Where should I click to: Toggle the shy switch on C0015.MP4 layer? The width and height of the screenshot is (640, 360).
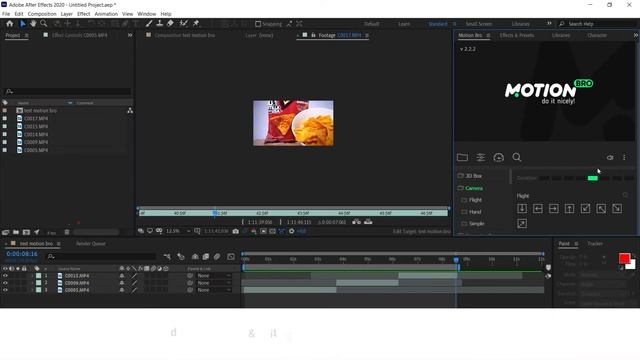click(x=122, y=276)
